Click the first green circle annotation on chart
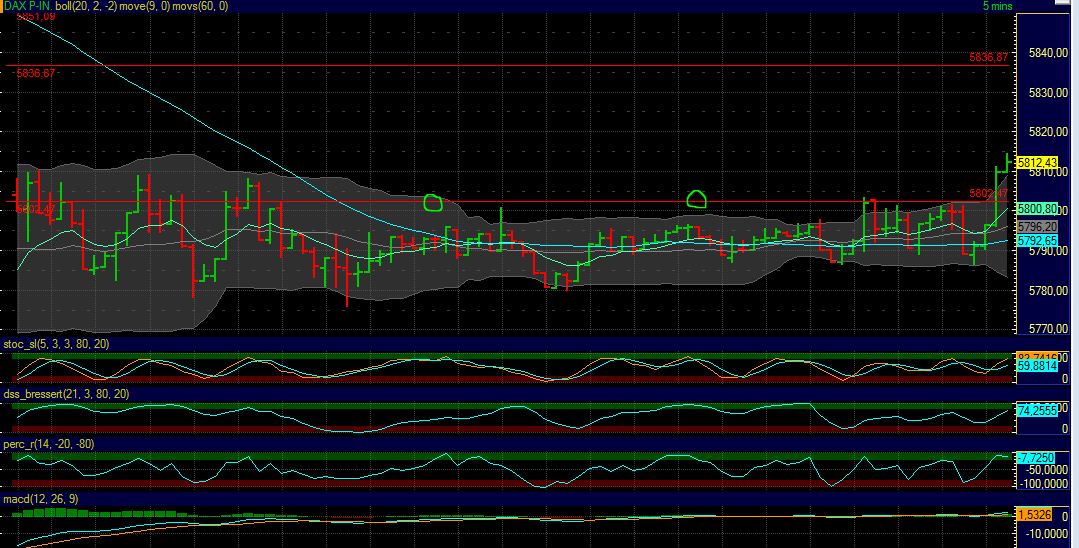This screenshot has width=1079, height=548. tap(432, 203)
